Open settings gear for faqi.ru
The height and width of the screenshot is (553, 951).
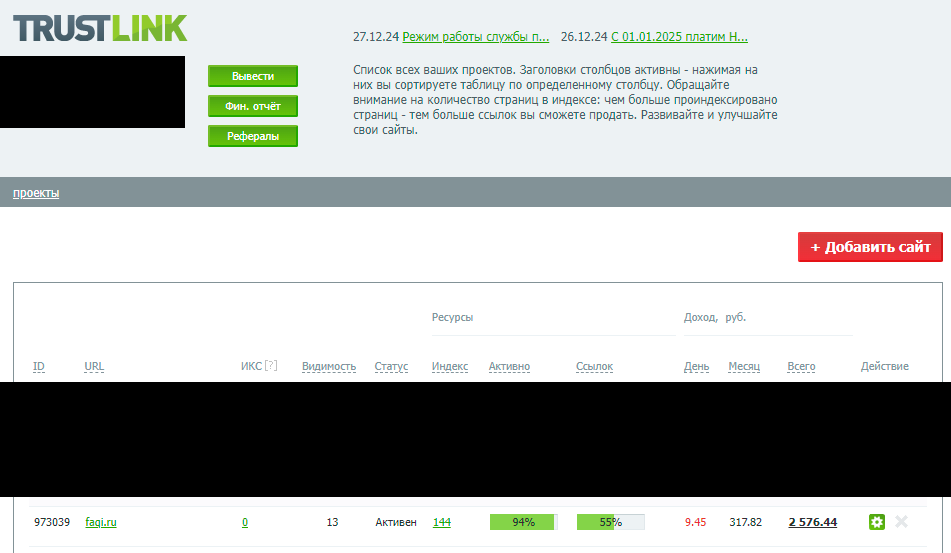[x=876, y=522]
